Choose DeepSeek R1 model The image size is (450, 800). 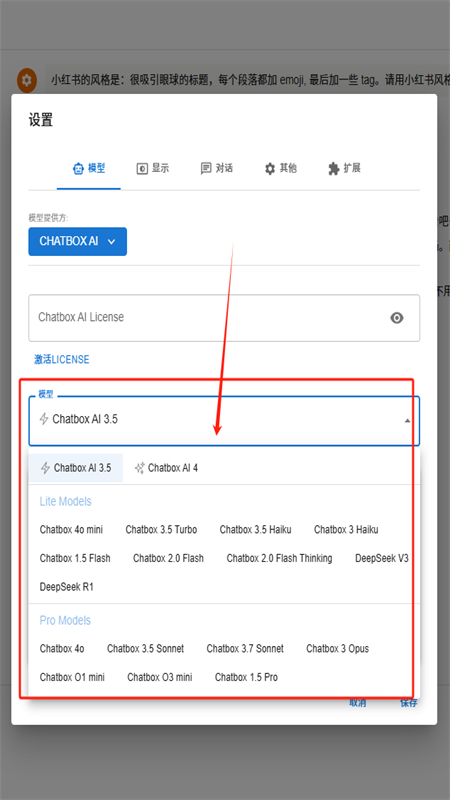coord(66,587)
